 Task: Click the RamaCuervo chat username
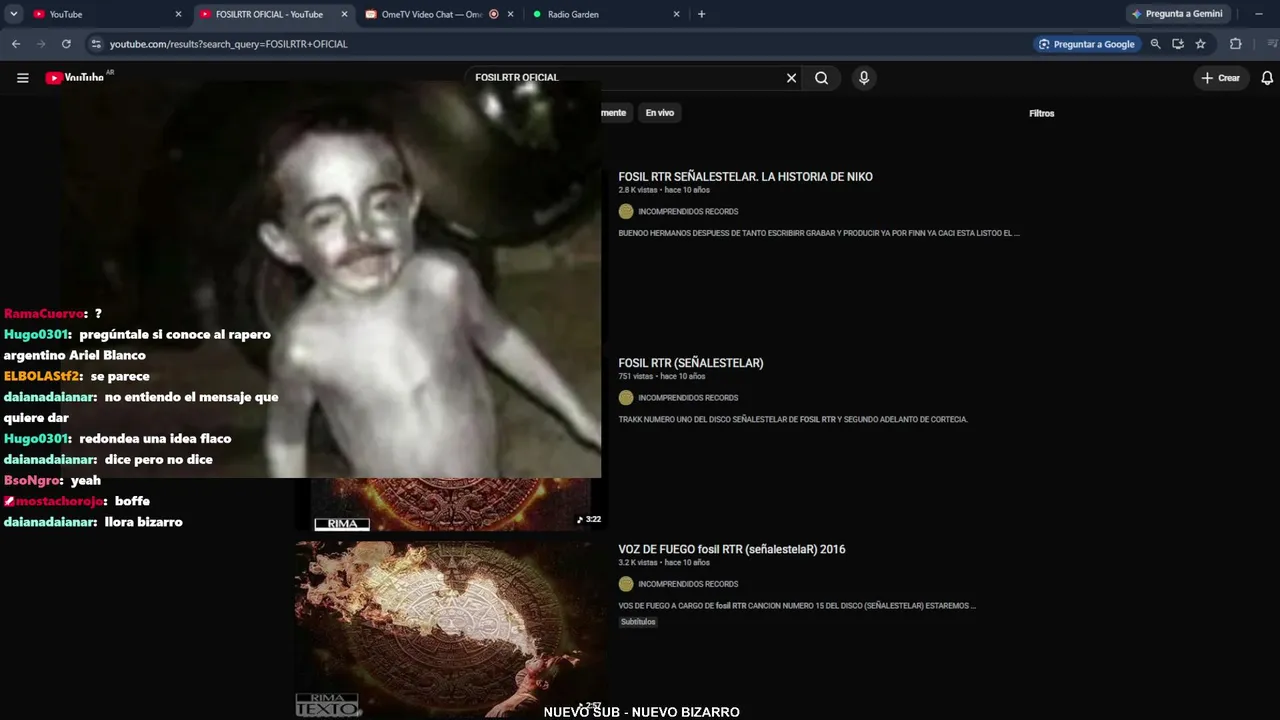tap(44, 314)
